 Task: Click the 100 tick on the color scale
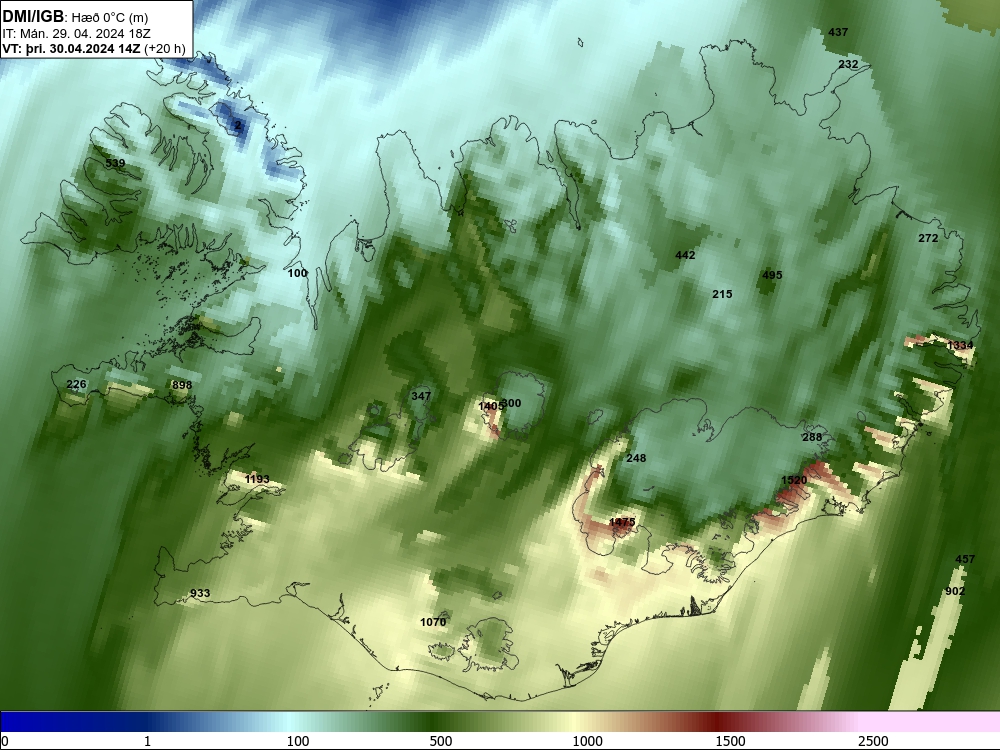(x=297, y=741)
